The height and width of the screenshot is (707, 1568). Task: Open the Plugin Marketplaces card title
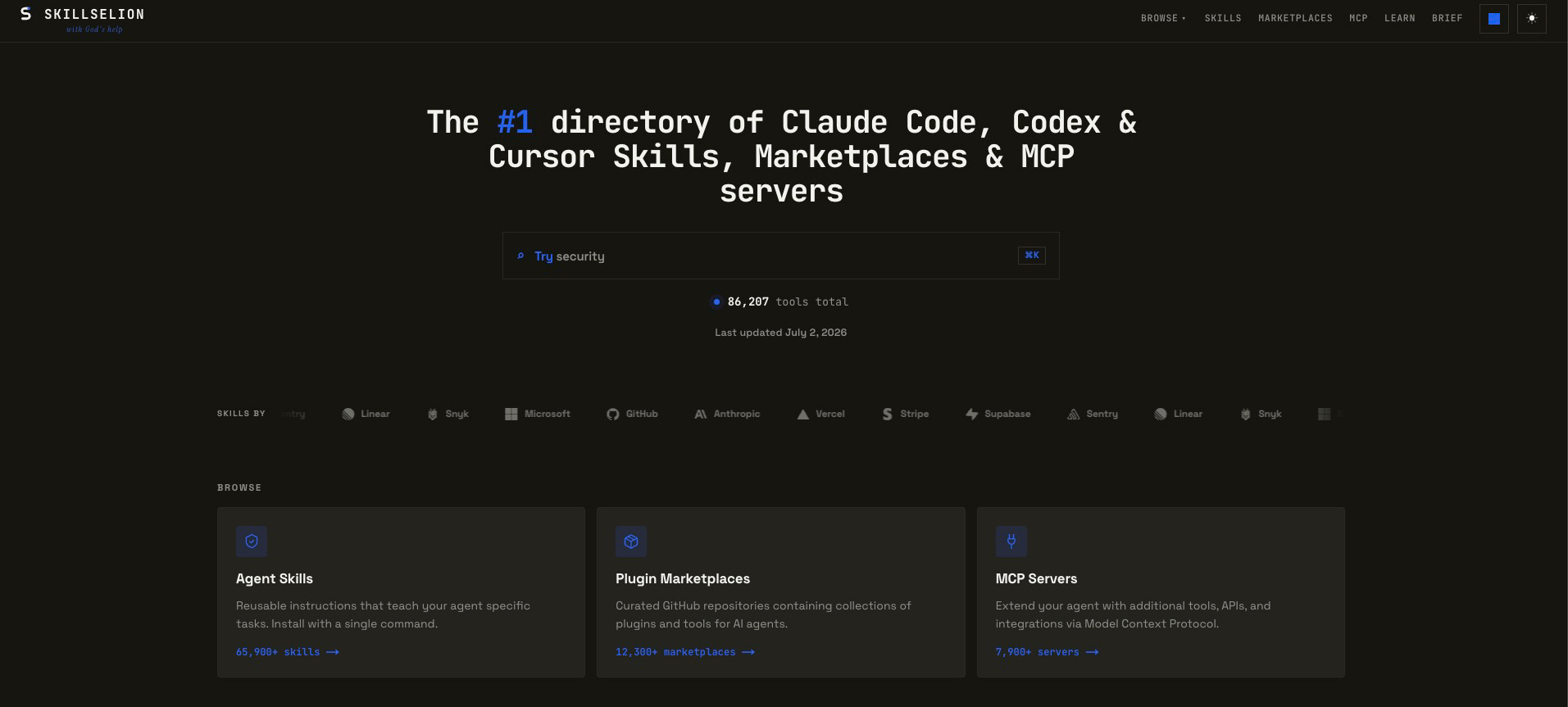coord(683,578)
